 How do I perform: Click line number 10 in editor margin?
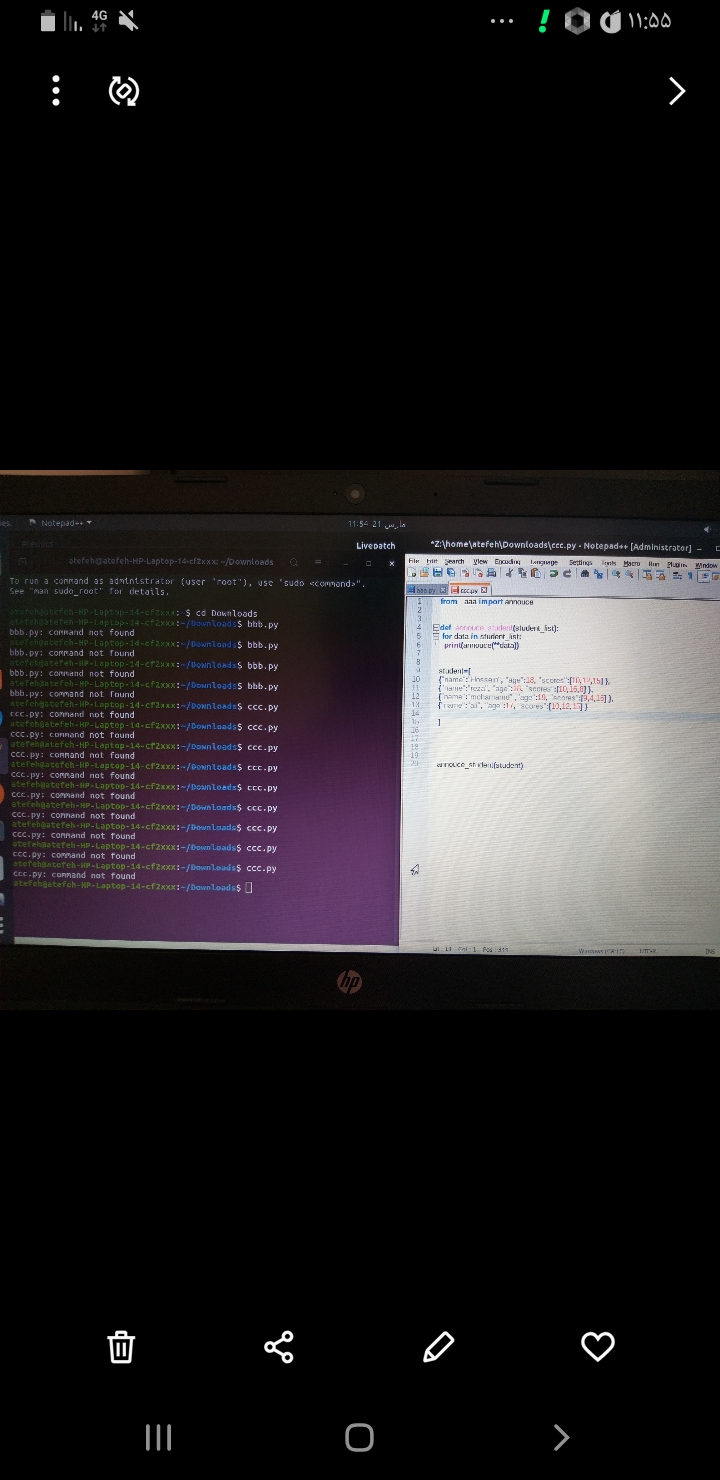pos(416,680)
